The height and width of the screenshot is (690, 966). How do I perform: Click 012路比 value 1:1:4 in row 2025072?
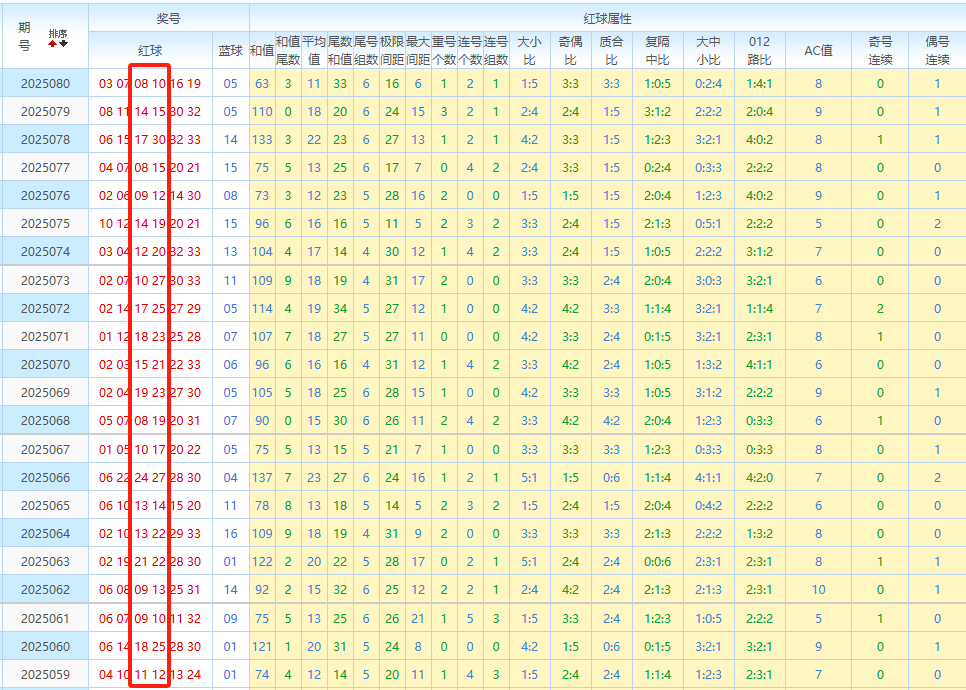(x=759, y=309)
